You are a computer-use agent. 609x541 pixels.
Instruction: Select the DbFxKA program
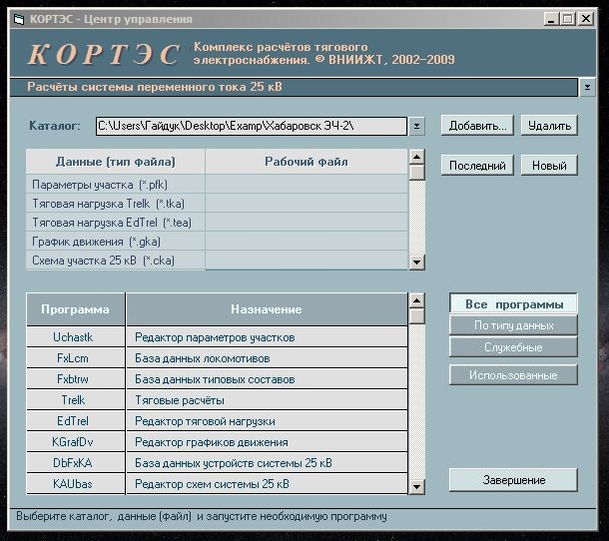76,463
